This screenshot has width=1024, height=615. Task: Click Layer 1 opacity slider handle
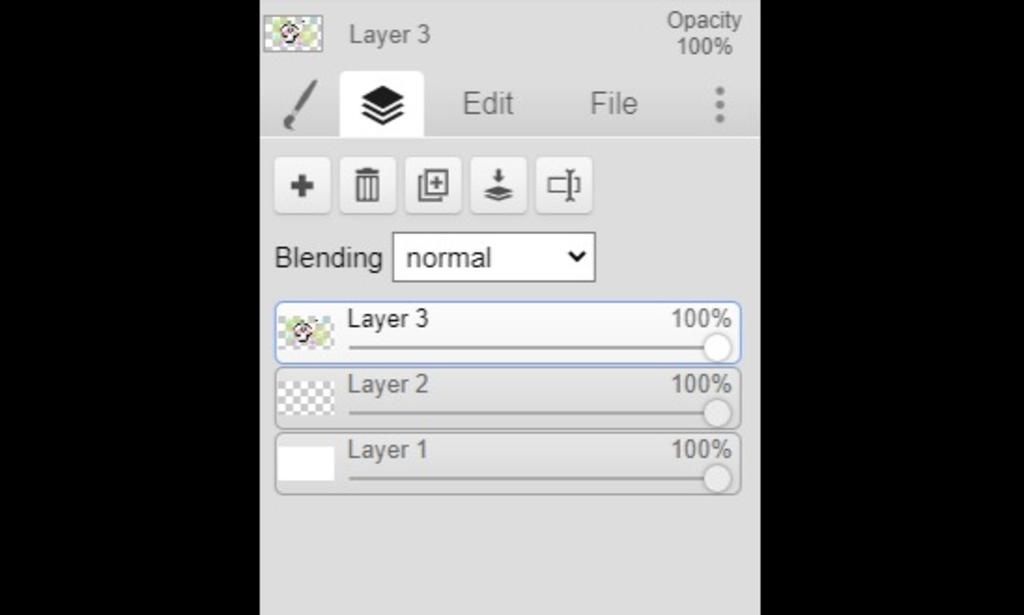[717, 479]
